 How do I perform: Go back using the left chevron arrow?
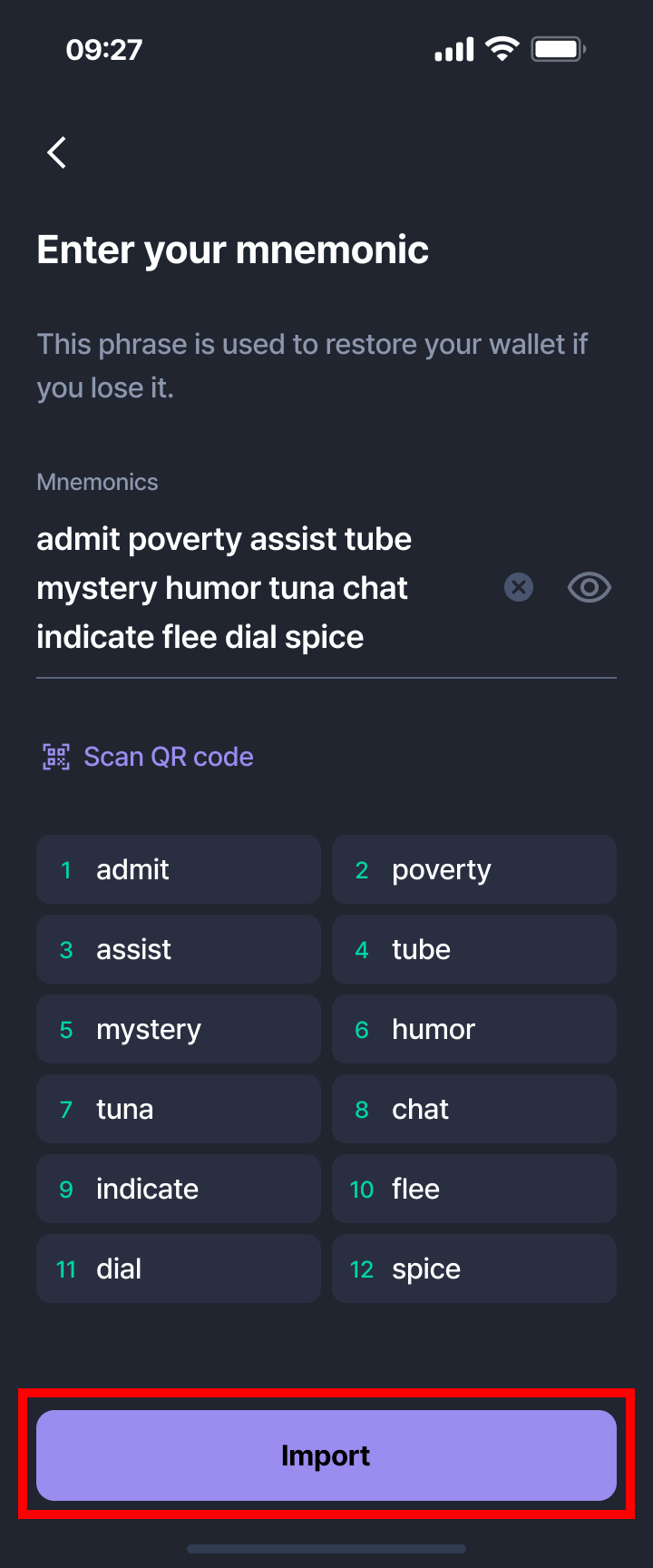(x=56, y=152)
